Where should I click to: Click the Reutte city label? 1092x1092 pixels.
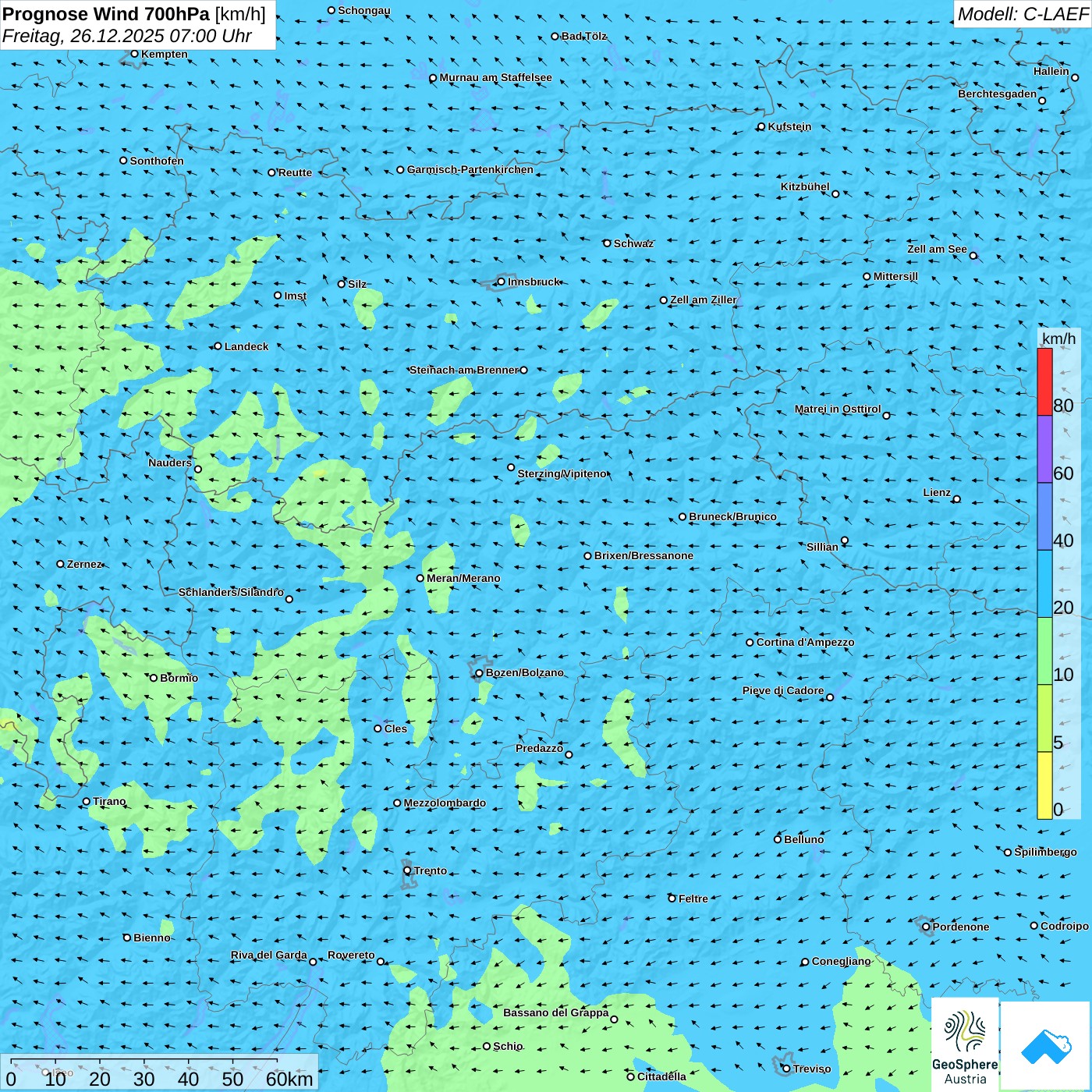click(295, 172)
